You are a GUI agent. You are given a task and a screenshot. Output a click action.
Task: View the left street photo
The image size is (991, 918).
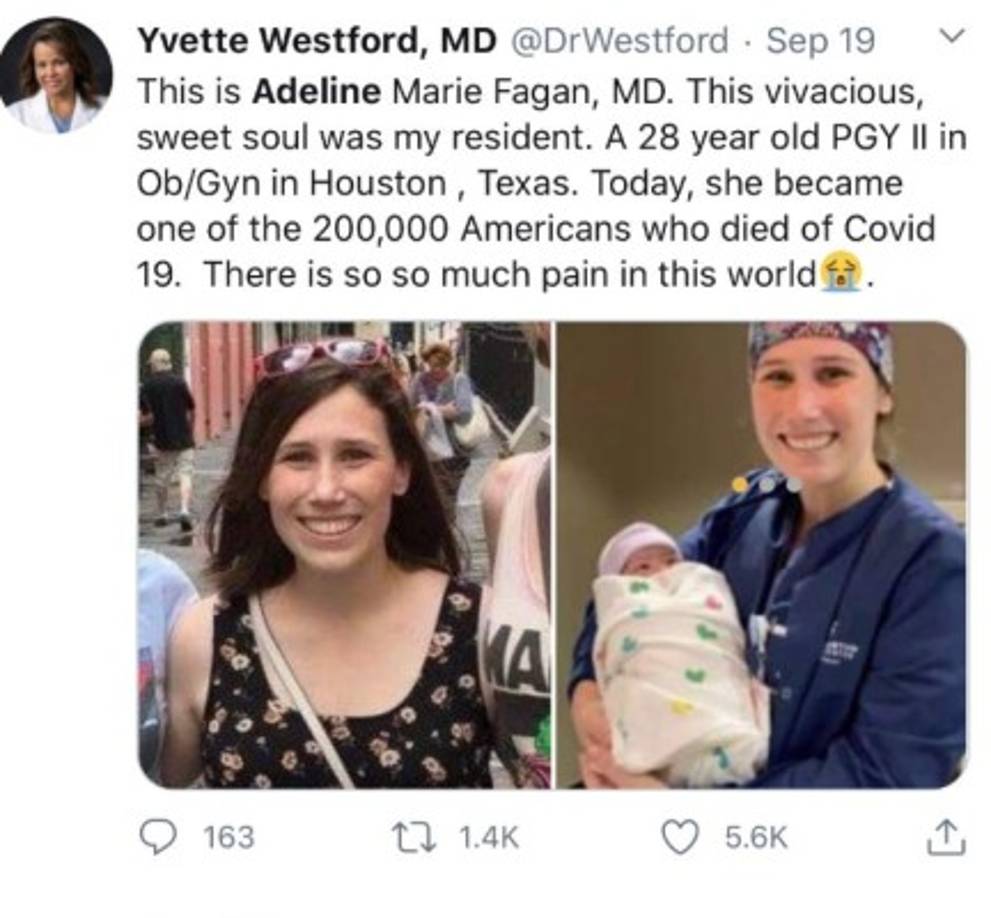coord(344,555)
